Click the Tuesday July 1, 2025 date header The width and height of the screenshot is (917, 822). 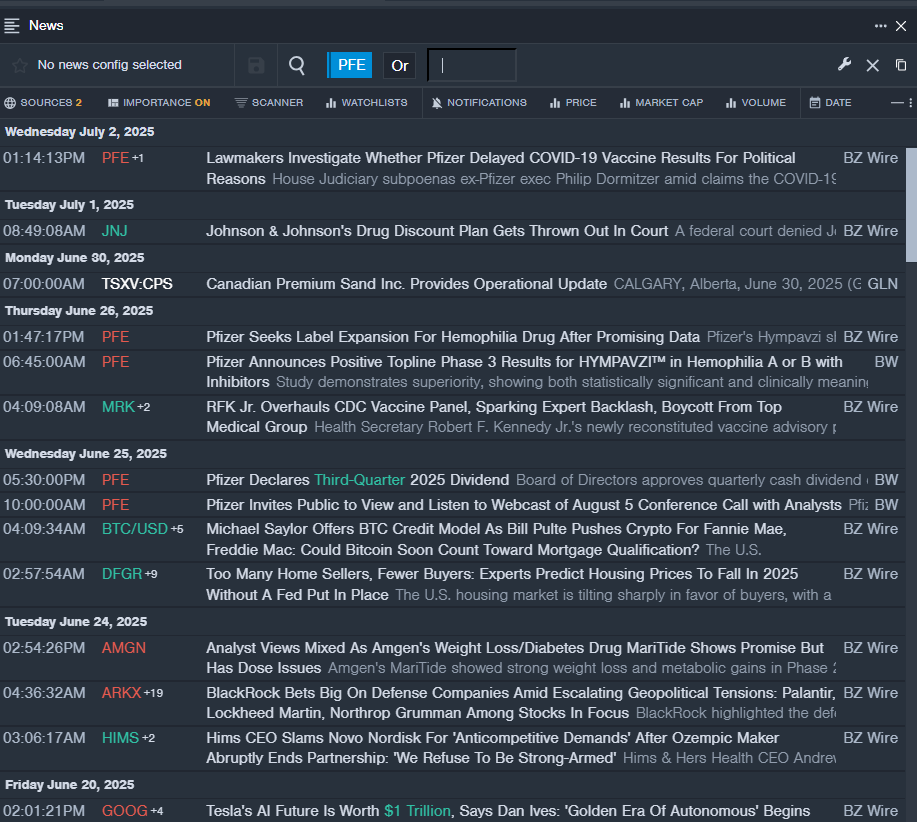69,205
